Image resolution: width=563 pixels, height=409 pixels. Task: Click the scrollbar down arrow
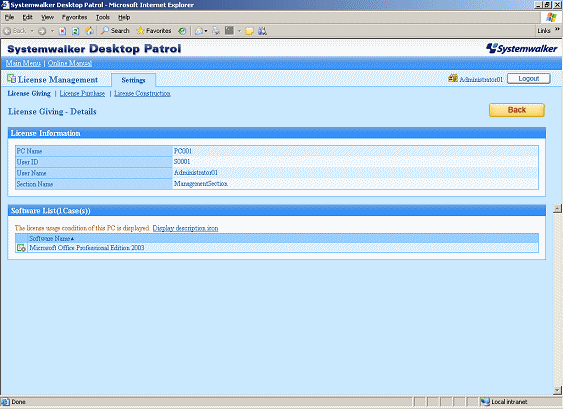point(557,390)
